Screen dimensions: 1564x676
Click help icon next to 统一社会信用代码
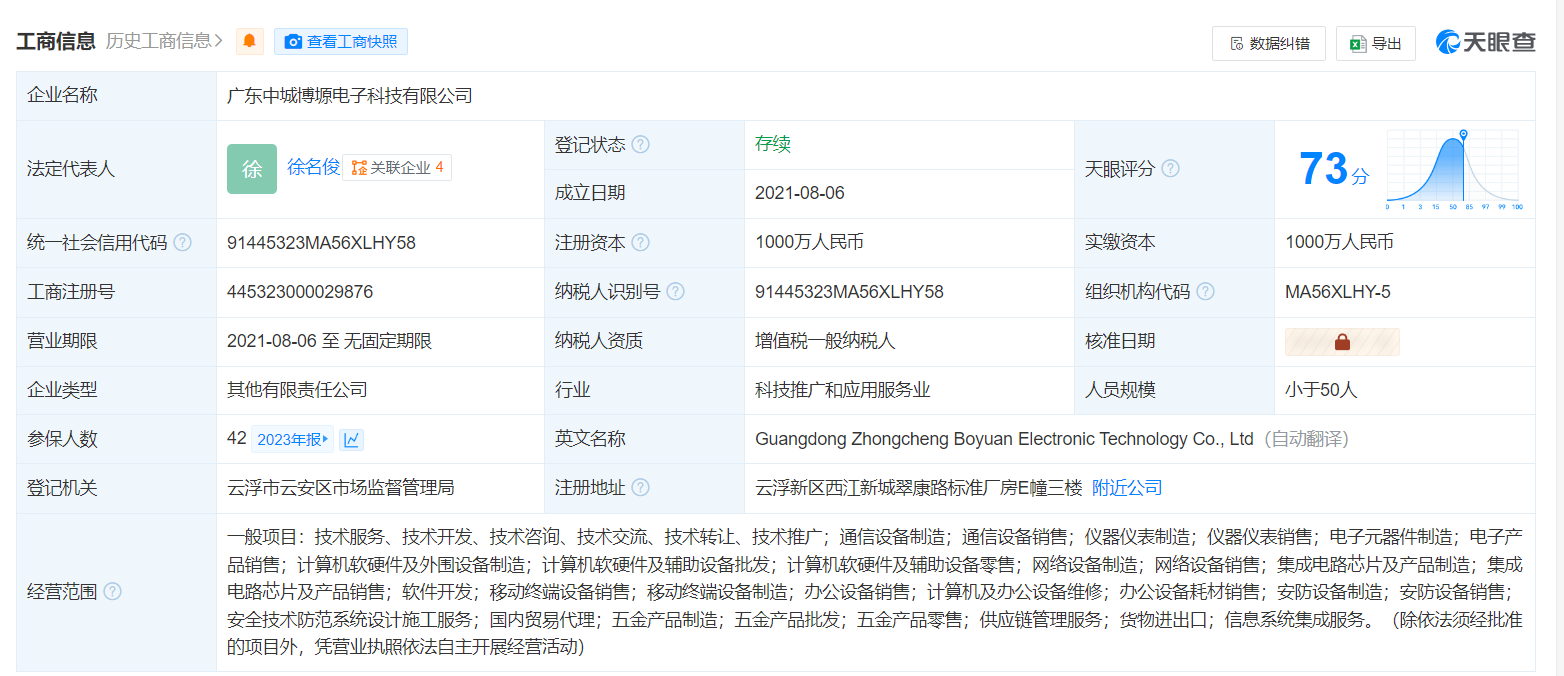(x=182, y=243)
